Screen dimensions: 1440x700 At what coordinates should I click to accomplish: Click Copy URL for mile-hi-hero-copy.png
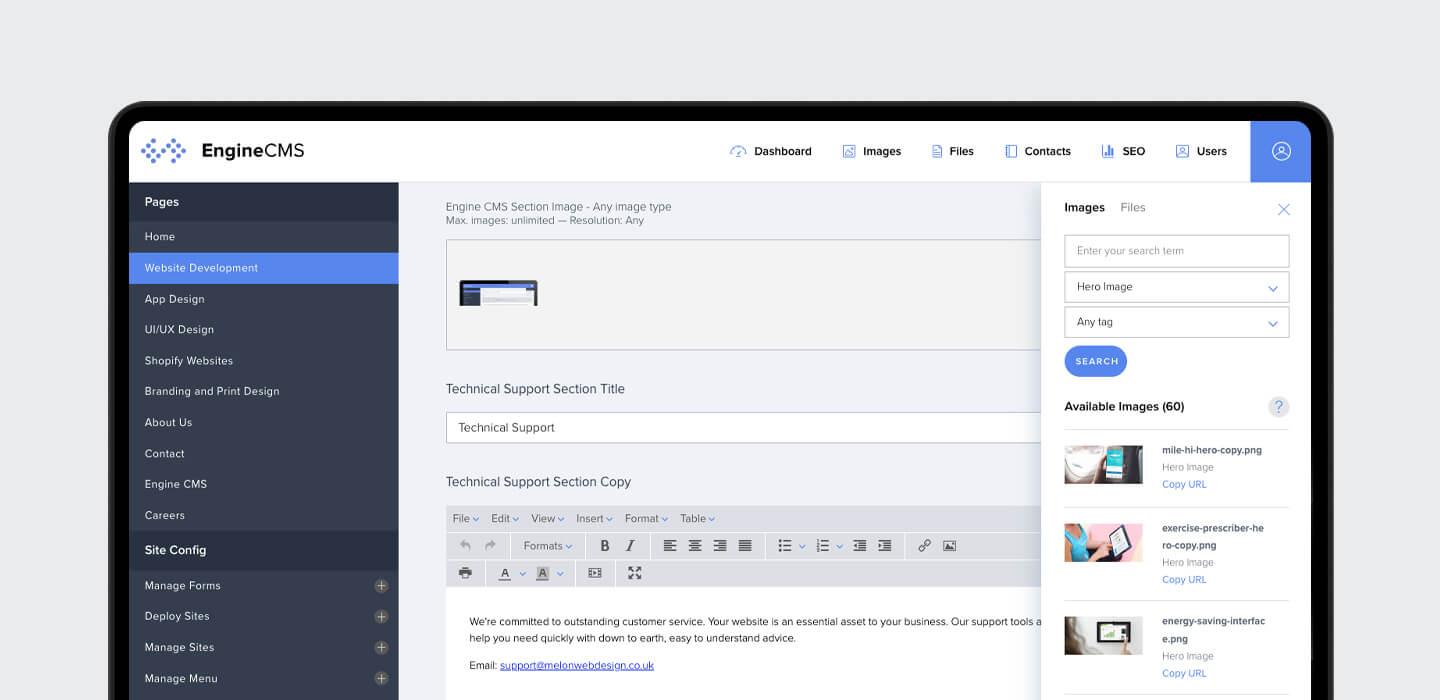click(x=1184, y=485)
